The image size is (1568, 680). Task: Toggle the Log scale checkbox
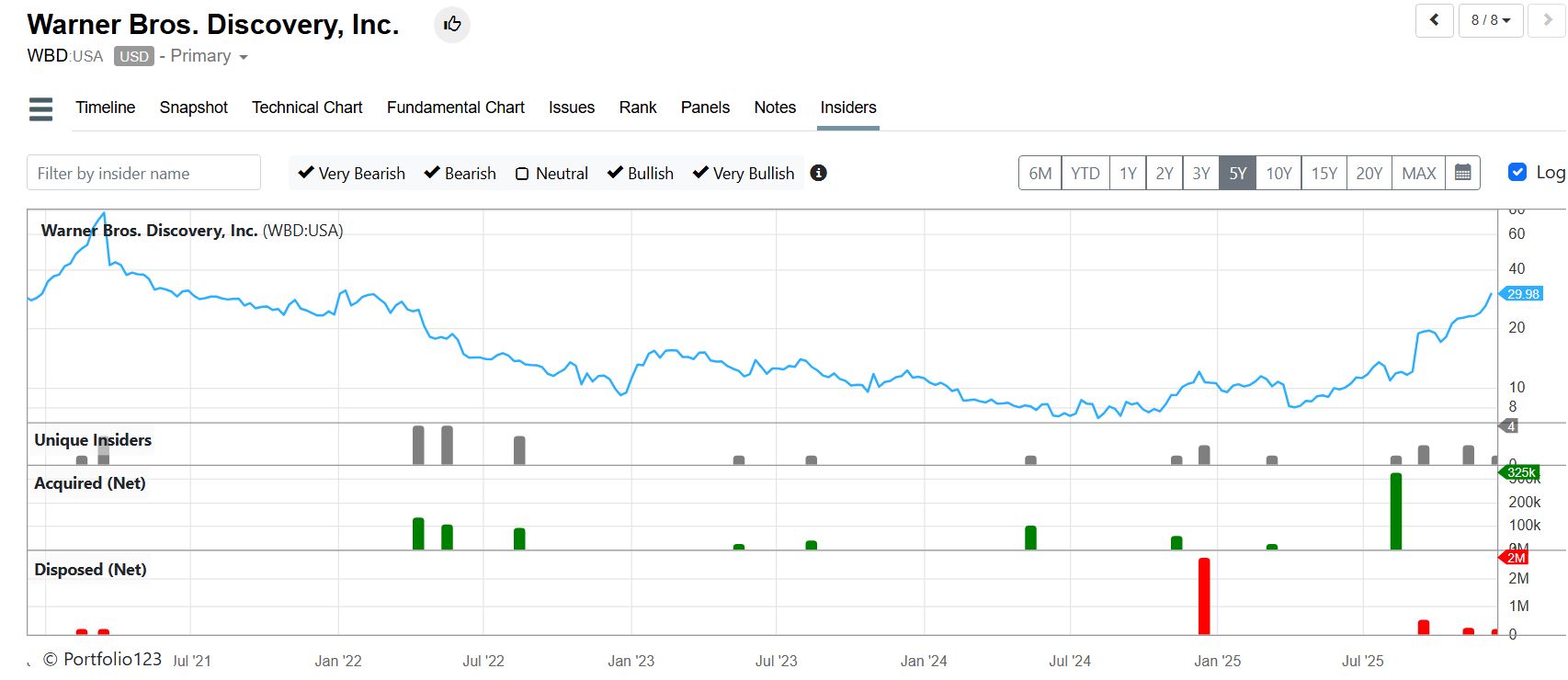1517,172
